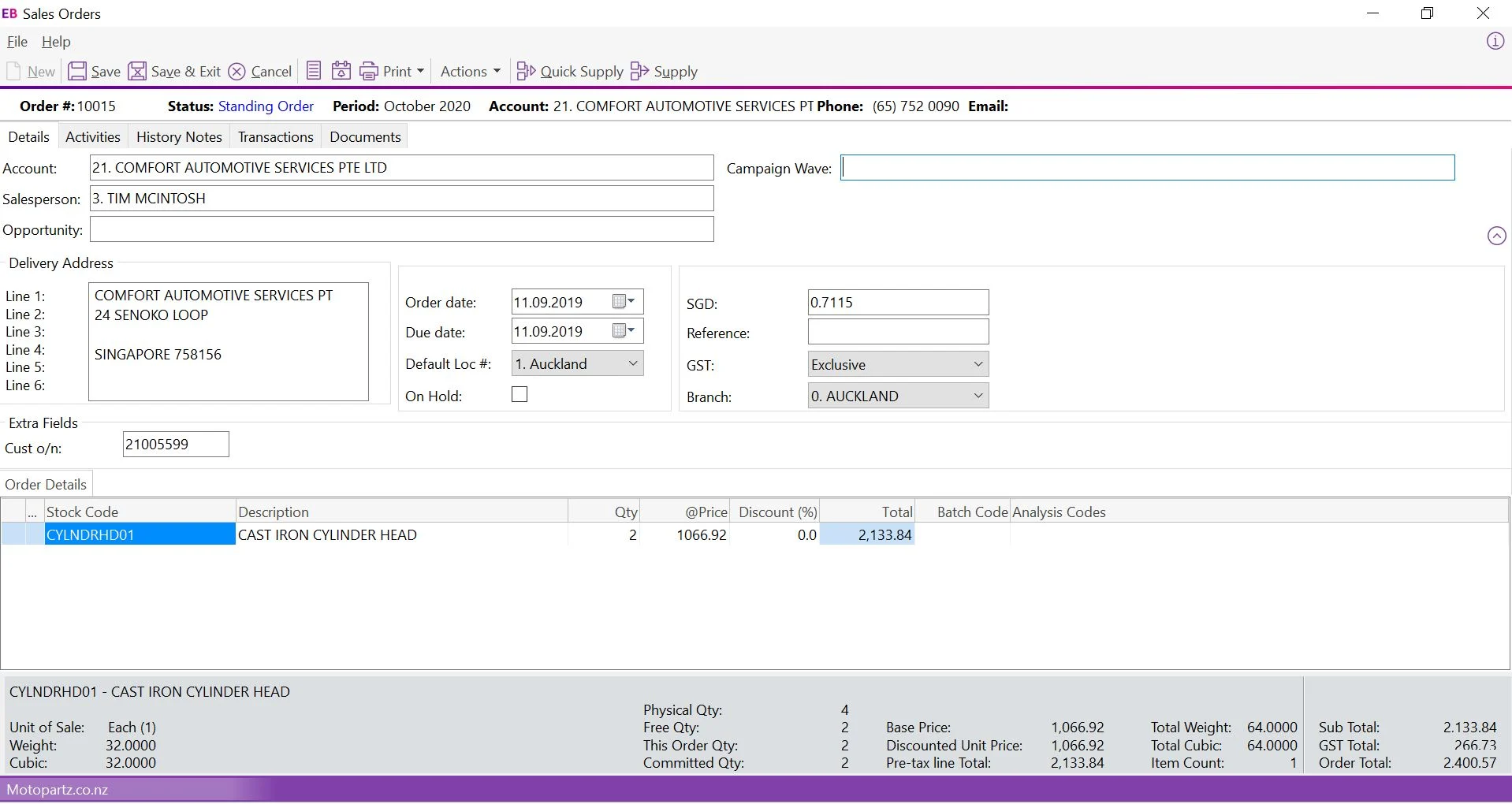Expand the Branch dropdown

click(x=978, y=396)
